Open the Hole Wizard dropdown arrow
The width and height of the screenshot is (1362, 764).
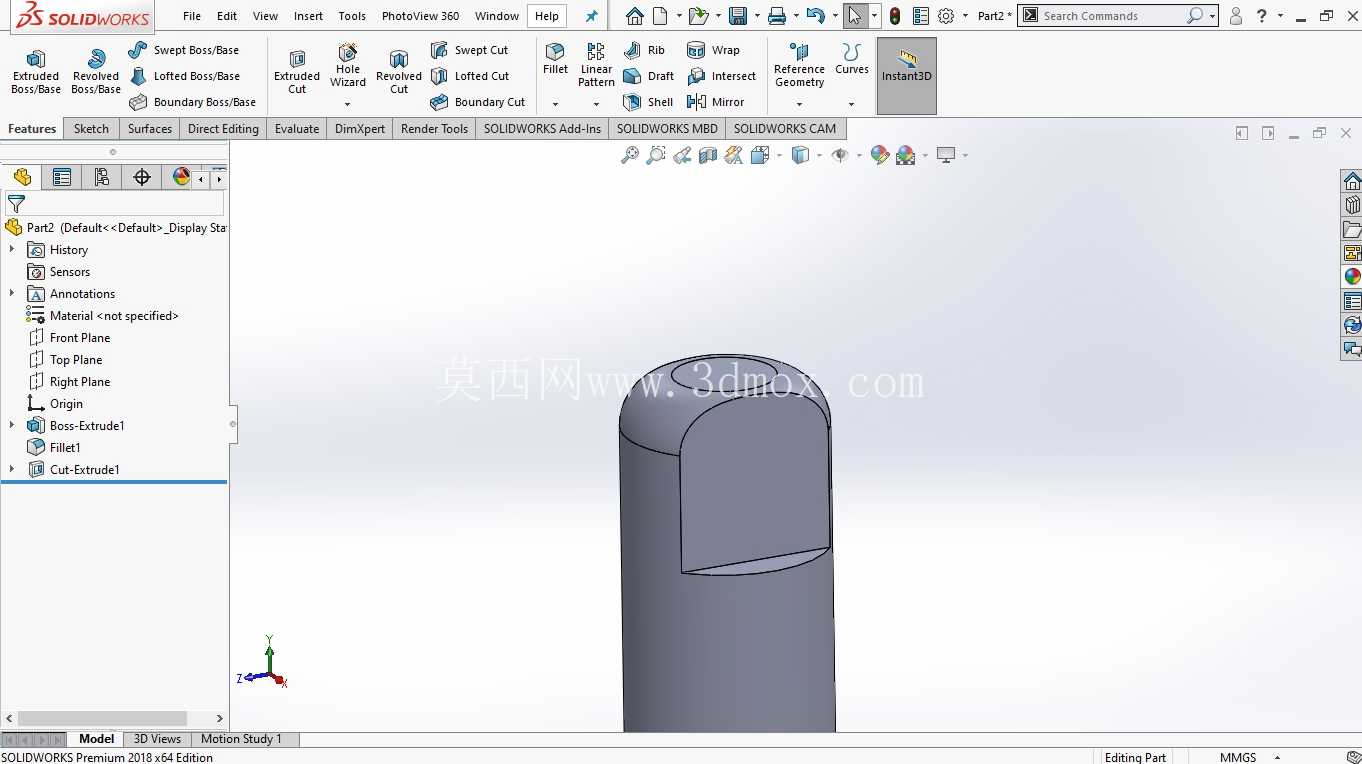coord(348,104)
